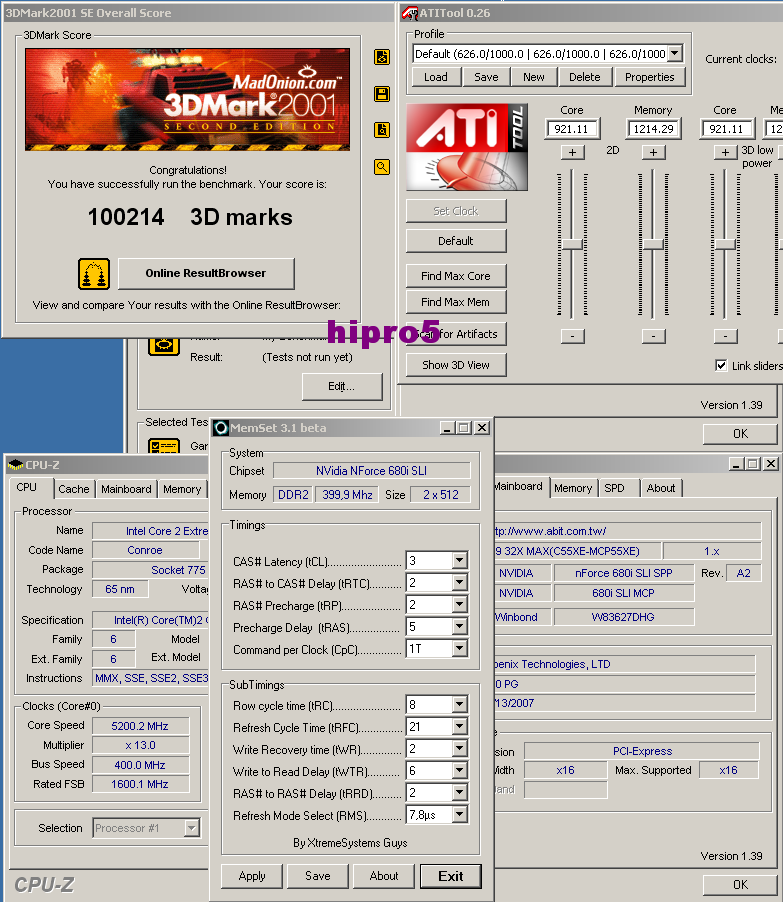
Task: Switch to the CPU tab in CPU-Z
Action: tap(26, 487)
